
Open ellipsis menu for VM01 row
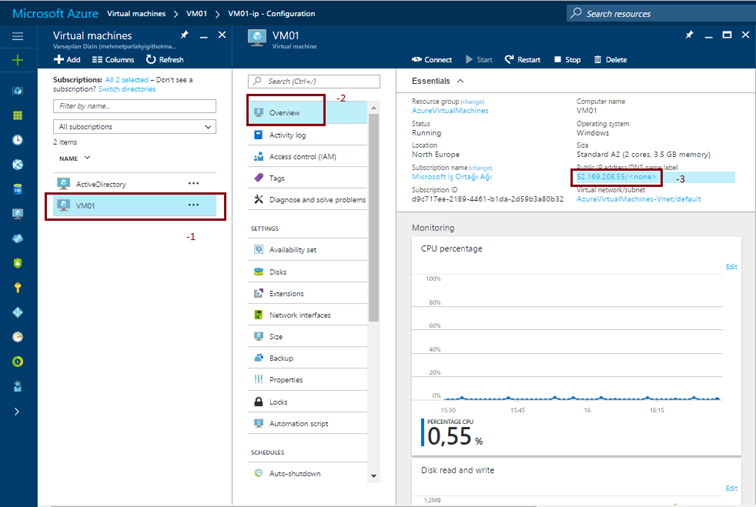point(193,205)
